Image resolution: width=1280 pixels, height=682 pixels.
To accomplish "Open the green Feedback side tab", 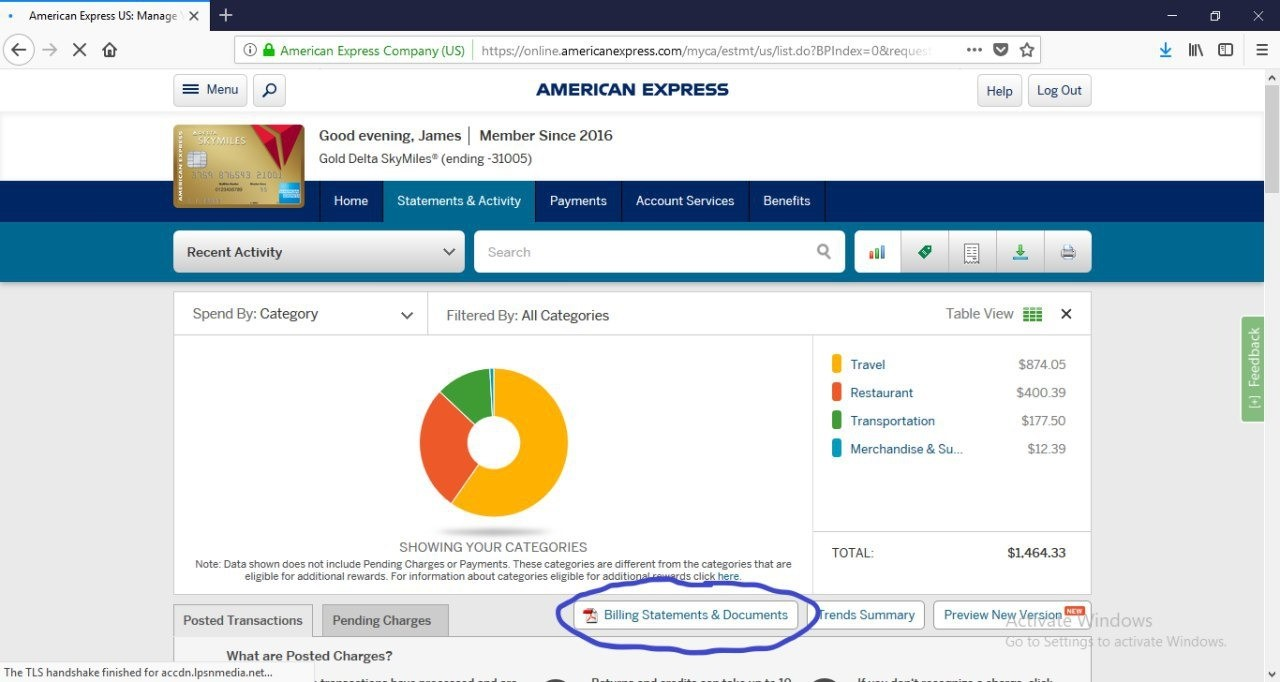I will coord(1252,368).
